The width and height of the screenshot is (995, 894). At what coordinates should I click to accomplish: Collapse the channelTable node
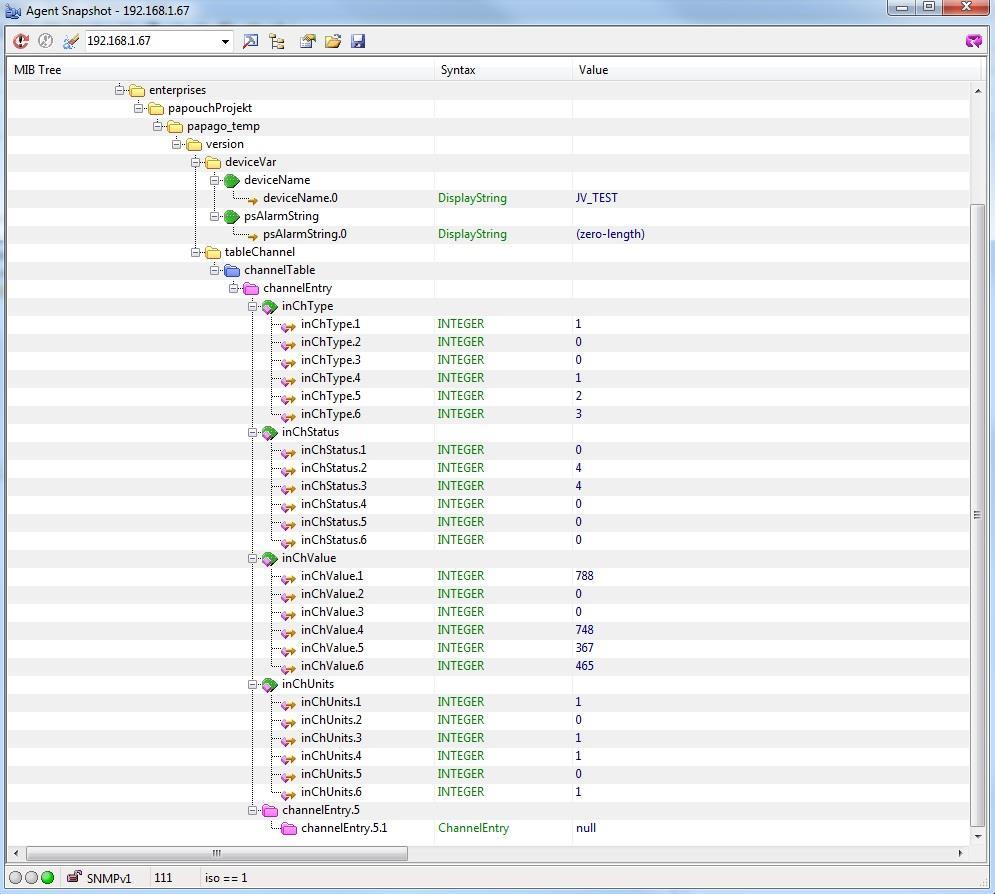coord(214,270)
